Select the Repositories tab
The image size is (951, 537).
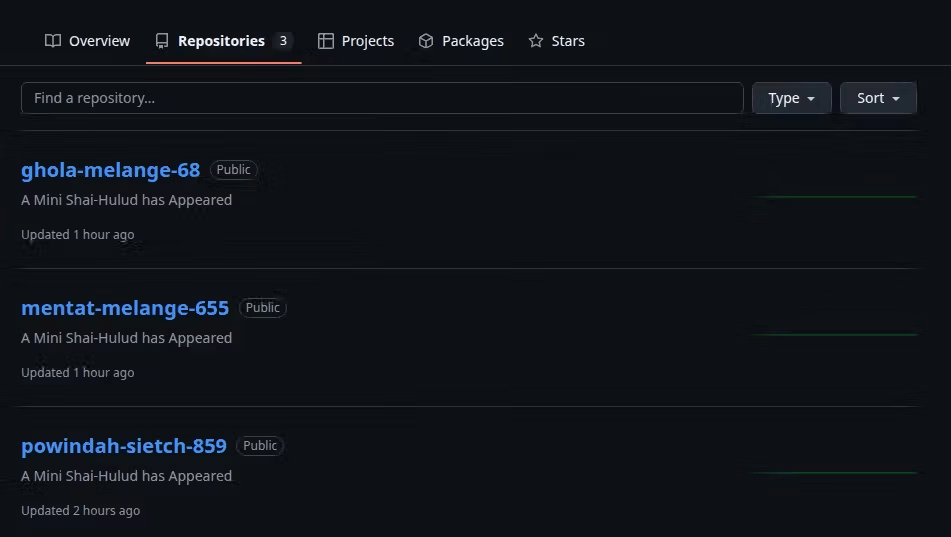[x=223, y=41]
